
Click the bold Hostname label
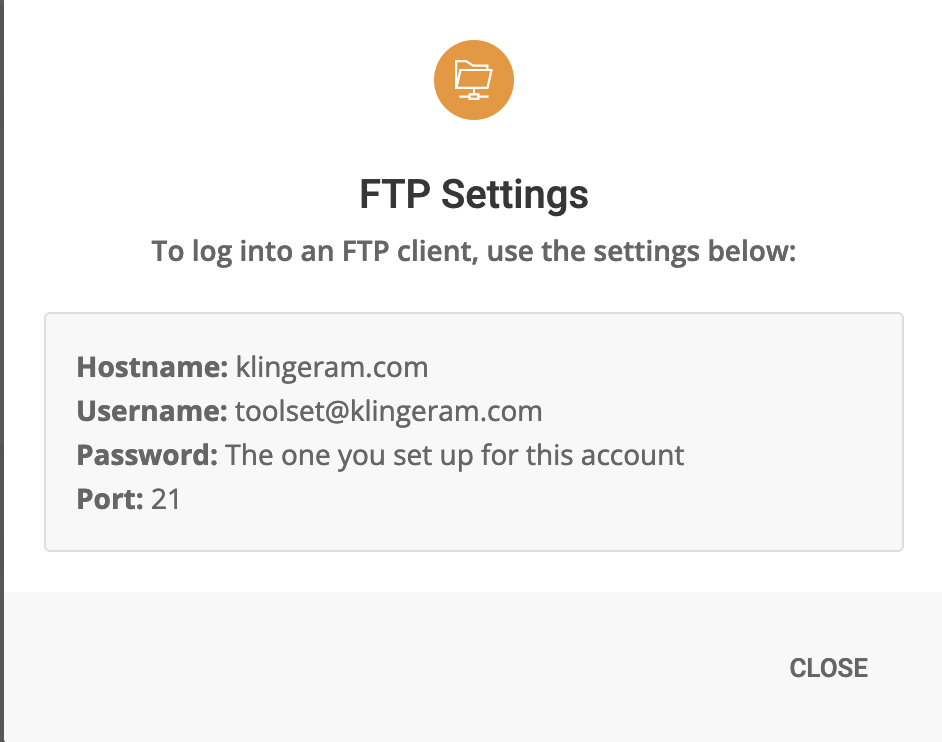click(x=152, y=367)
